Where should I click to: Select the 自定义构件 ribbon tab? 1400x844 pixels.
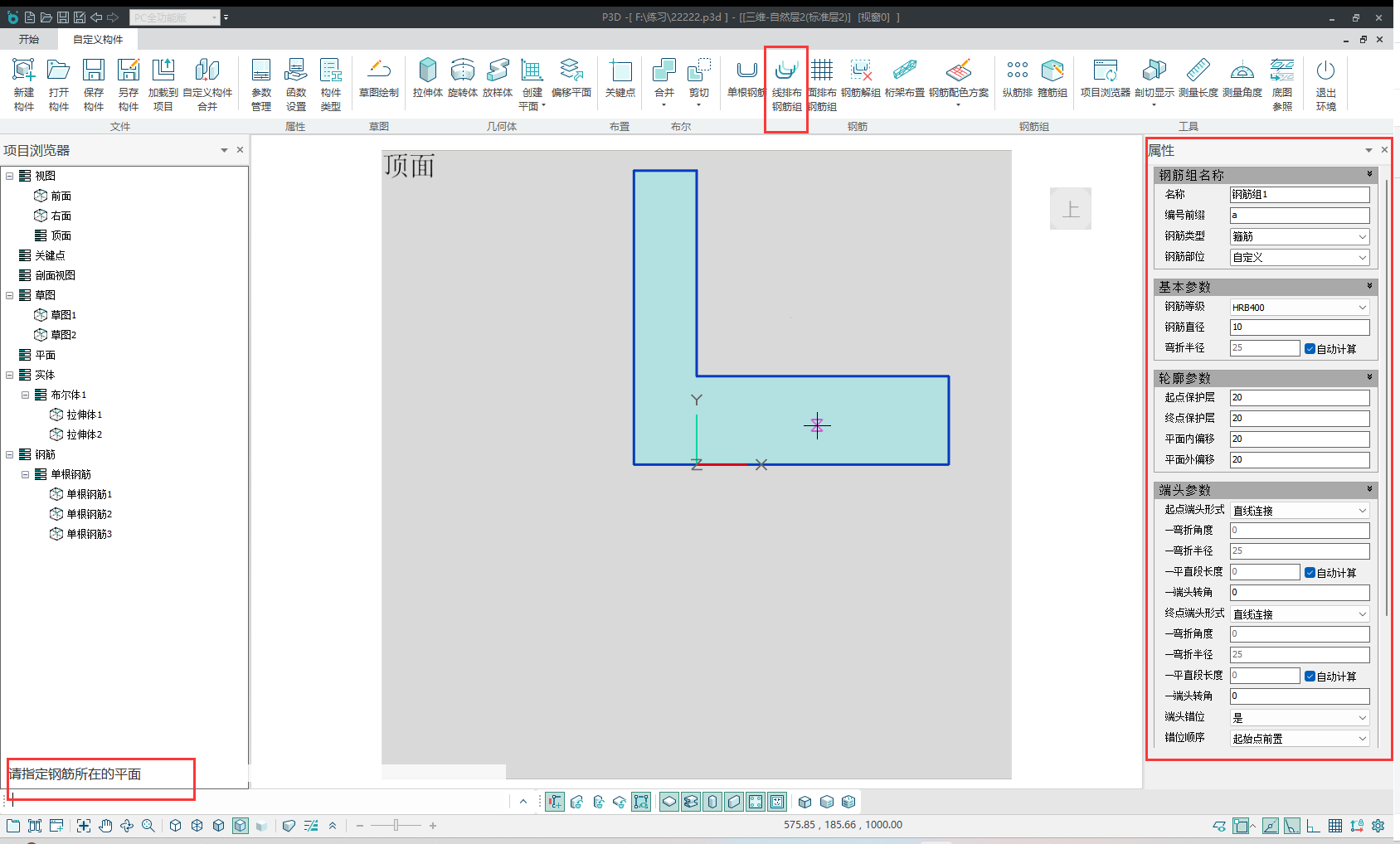pyautogui.click(x=98, y=39)
